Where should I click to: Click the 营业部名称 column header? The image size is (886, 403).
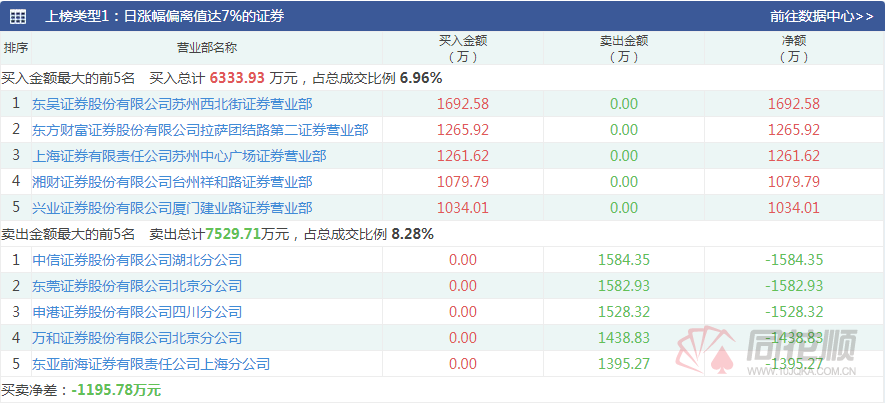coord(207,48)
